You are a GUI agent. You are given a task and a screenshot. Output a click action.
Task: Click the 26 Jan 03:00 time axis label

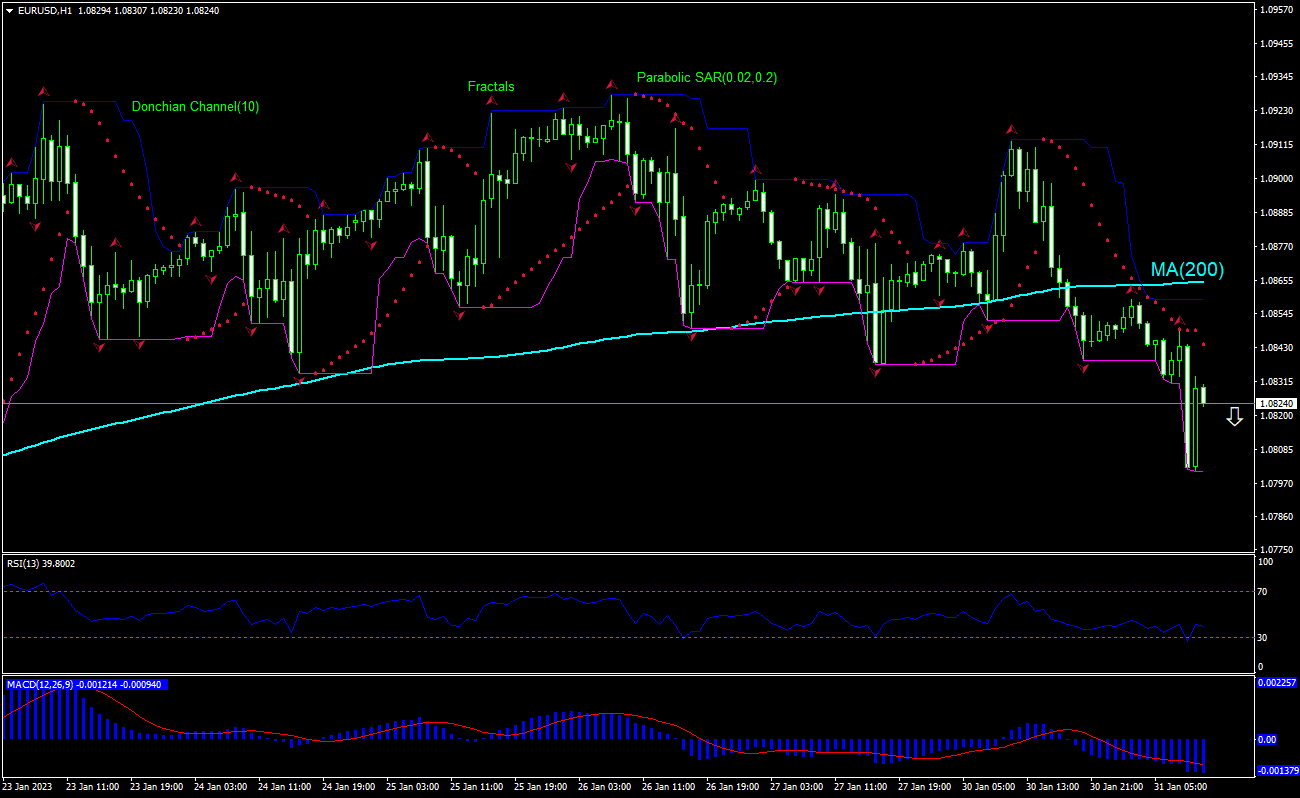(606, 787)
